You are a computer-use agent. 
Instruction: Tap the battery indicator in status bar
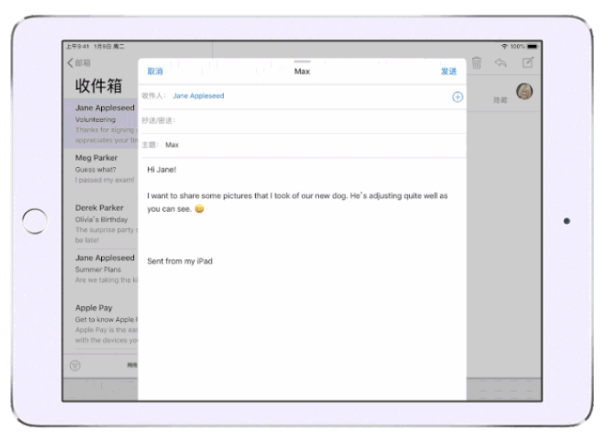(531, 46)
